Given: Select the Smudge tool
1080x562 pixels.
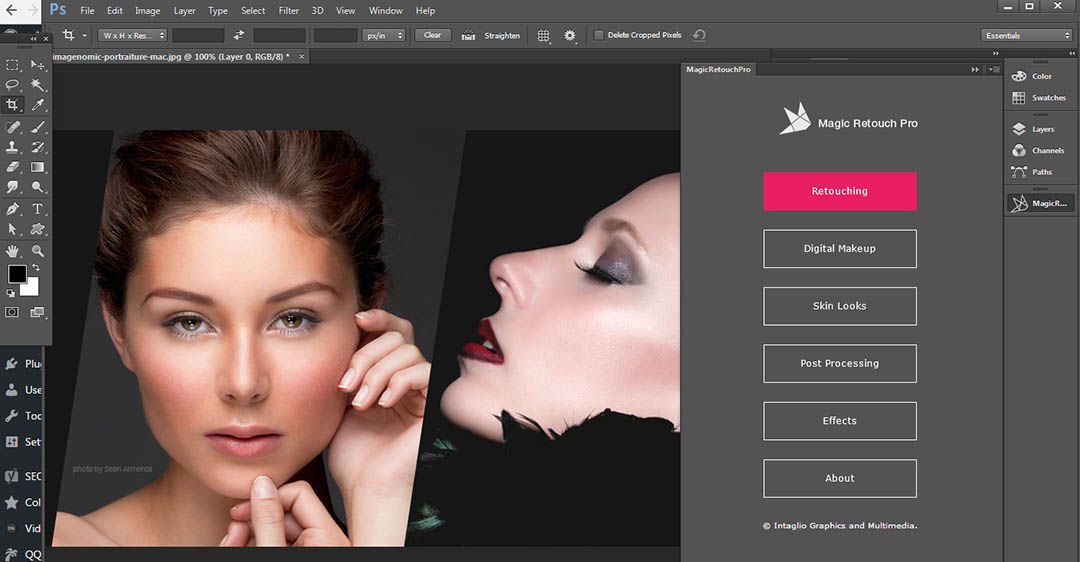Looking at the screenshot, I should tap(12, 187).
